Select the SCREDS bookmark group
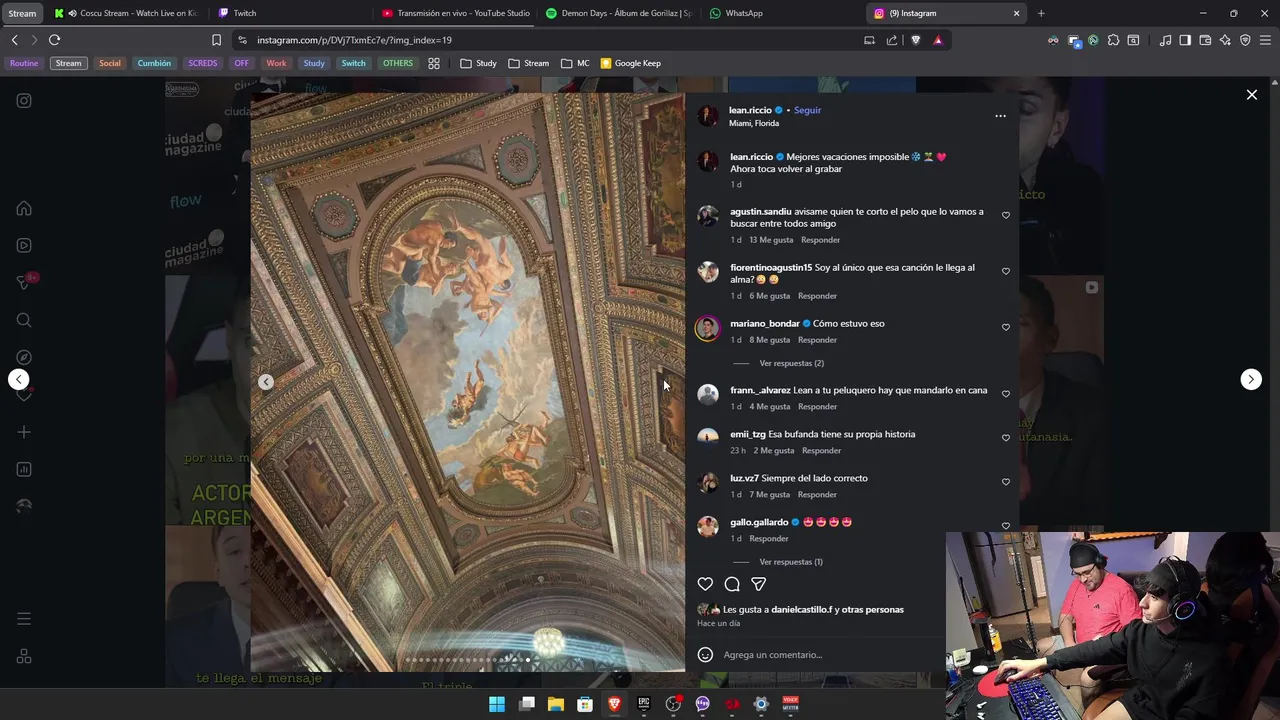The height and width of the screenshot is (720, 1280). click(202, 63)
